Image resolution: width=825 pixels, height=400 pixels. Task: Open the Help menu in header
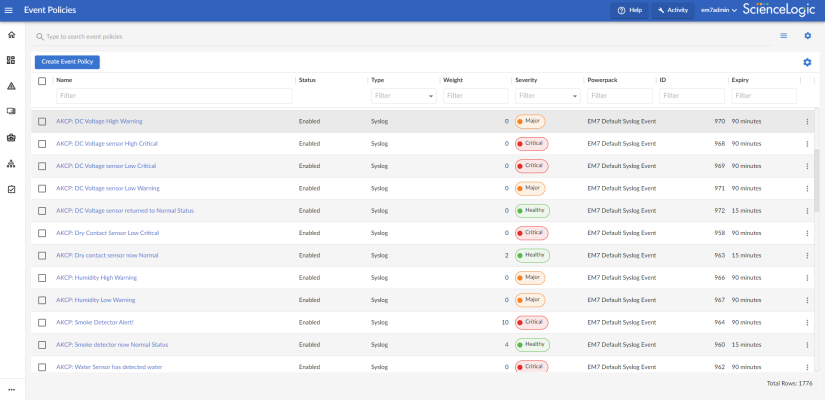[x=629, y=10]
